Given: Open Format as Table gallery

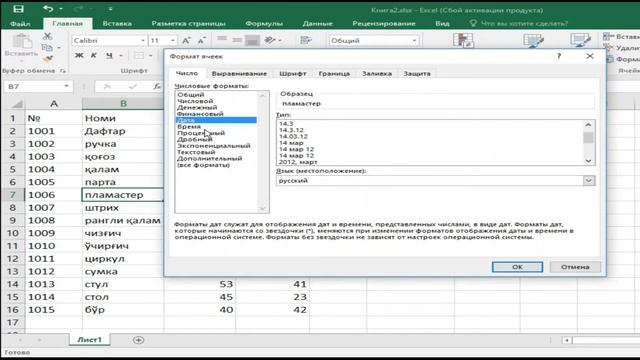Looking at the screenshot, I should tap(533, 40).
